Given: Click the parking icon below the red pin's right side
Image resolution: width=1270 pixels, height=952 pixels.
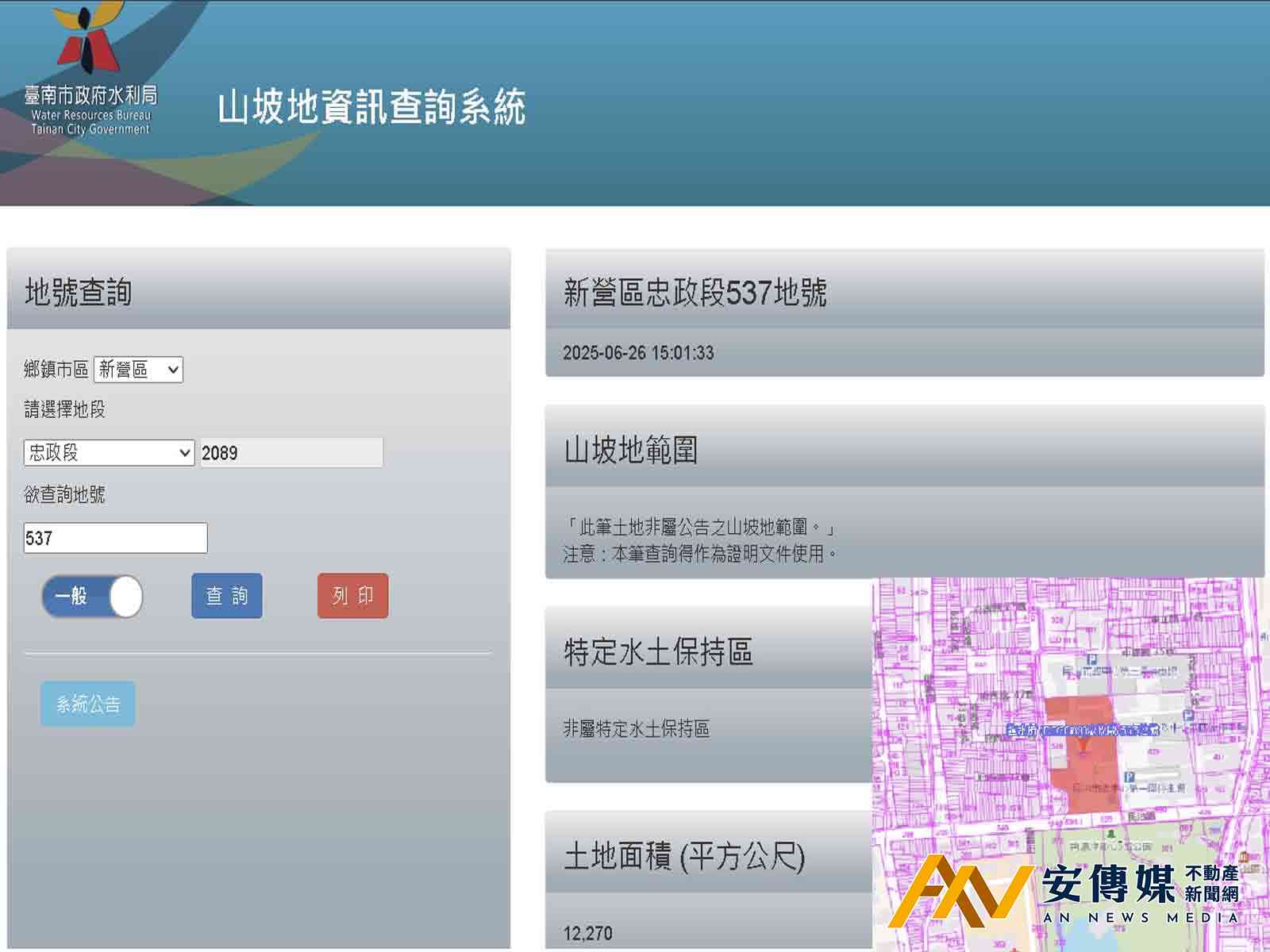Looking at the screenshot, I should [x=1129, y=777].
